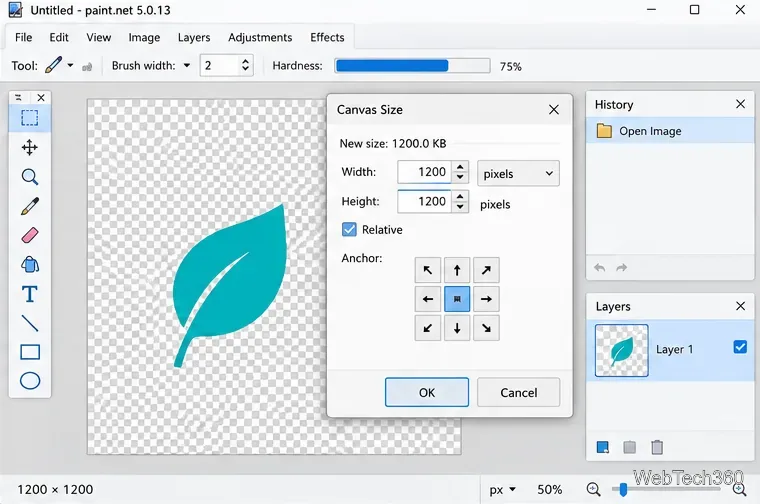760x504 pixels.
Task: Set anchor to top-right
Action: point(486,270)
